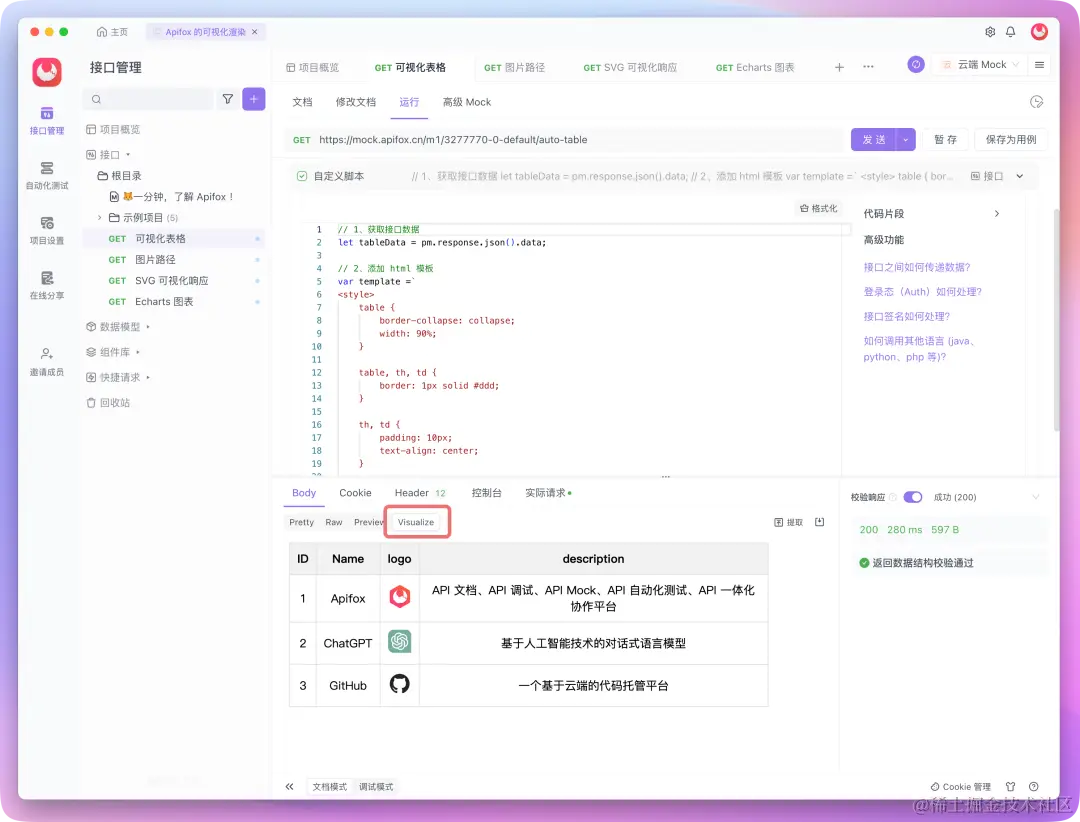The height and width of the screenshot is (822, 1080).
Task: Click the 邀请成员 sidebar icon
Action: pyautogui.click(x=47, y=362)
